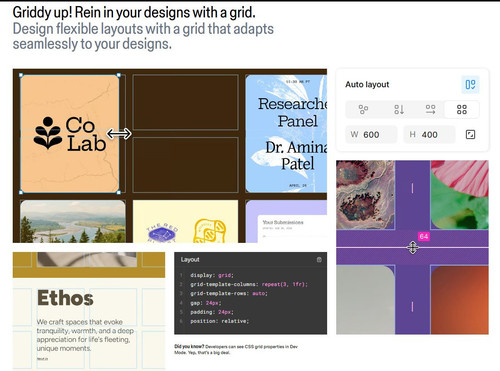Click the Auto layout panel title

pyautogui.click(x=367, y=85)
